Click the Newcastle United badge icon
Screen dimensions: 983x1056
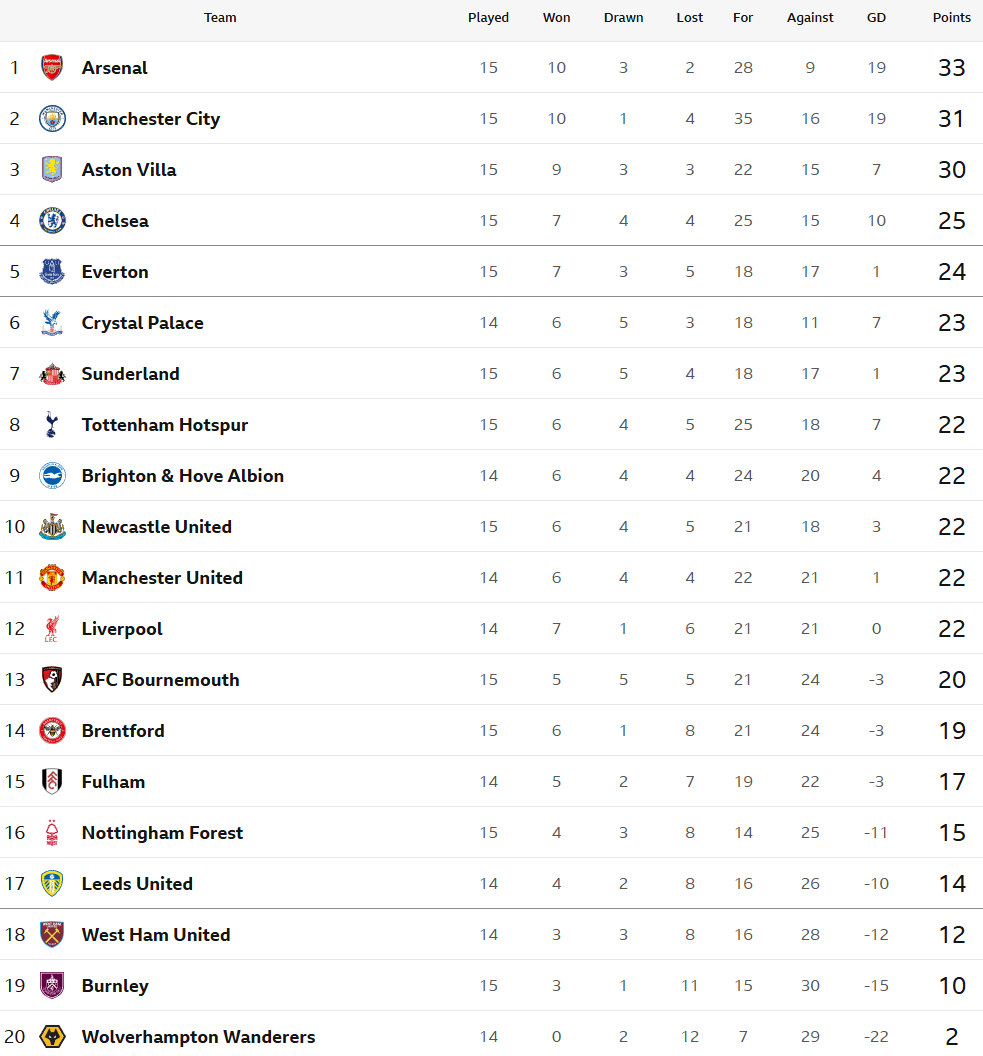click(52, 527)
